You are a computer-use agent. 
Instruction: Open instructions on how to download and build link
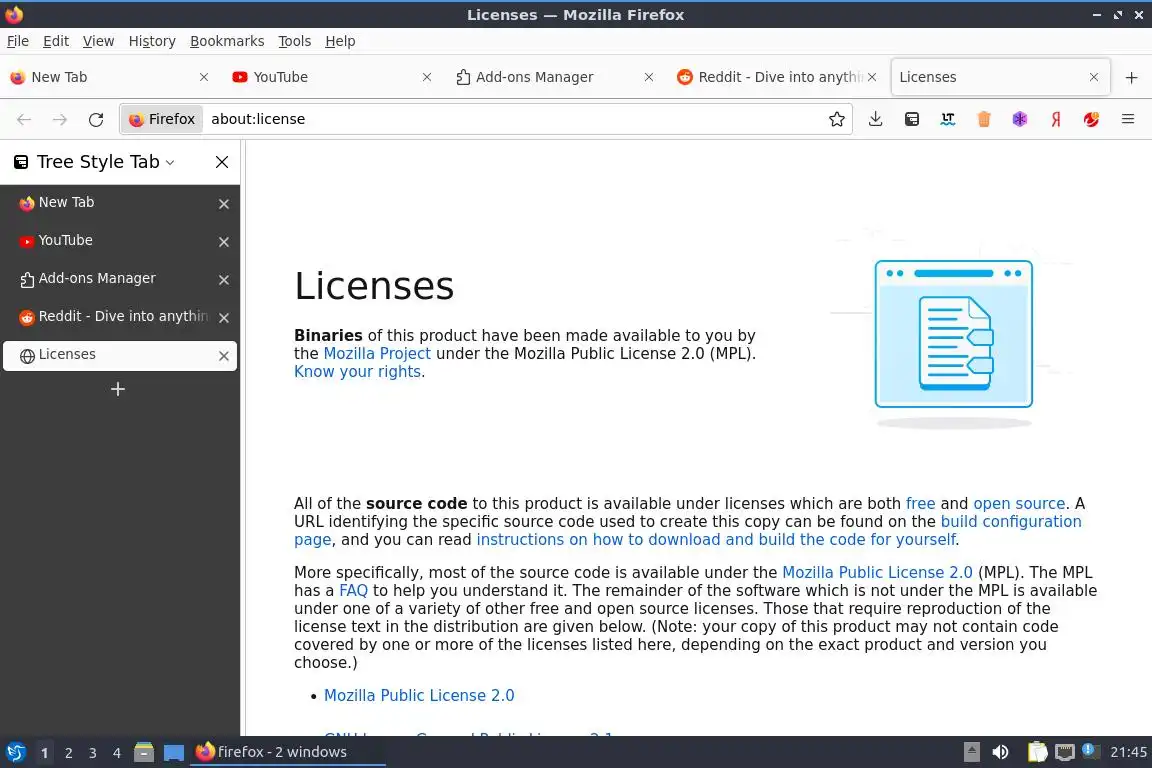tap(716, 539)
